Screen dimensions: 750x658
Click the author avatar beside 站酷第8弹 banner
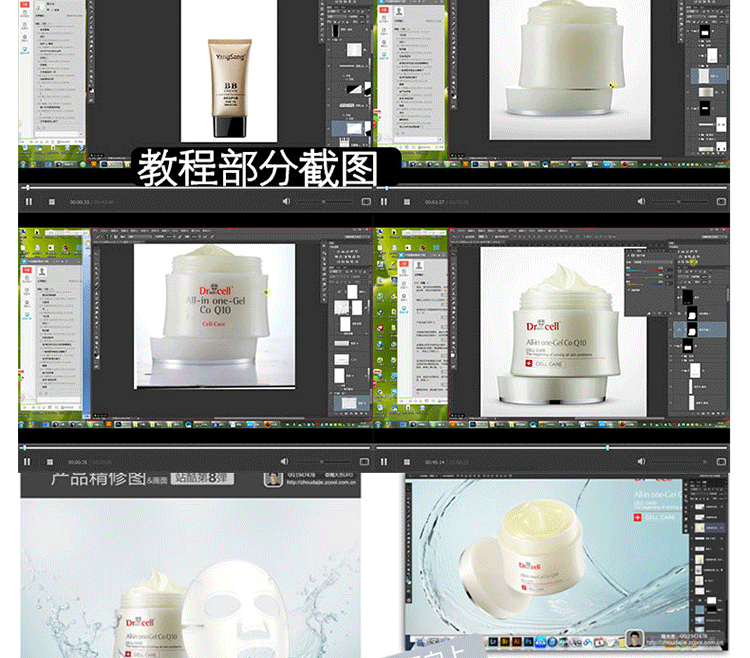[x=273, y=479]
